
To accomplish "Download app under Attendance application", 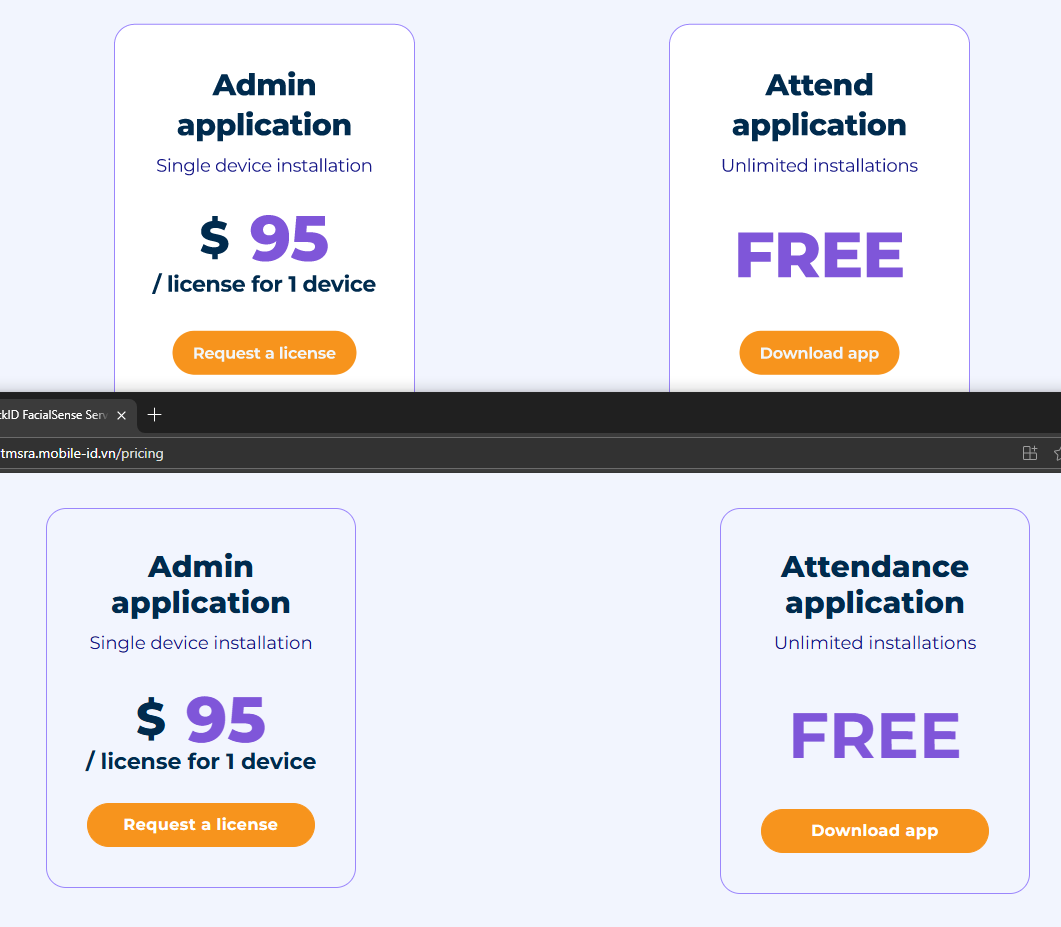I will coord(874,831).
